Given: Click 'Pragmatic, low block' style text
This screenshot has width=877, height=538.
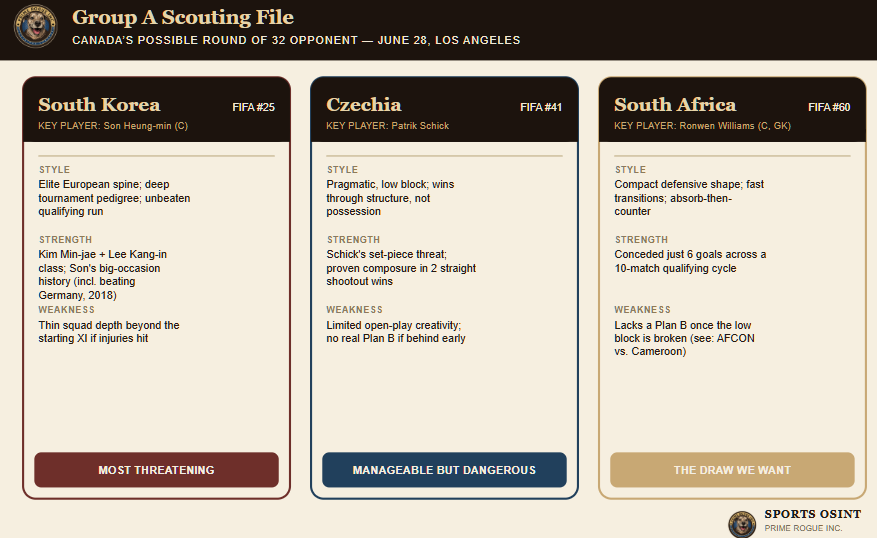Looking at the screenshot, I should (390, 198).
